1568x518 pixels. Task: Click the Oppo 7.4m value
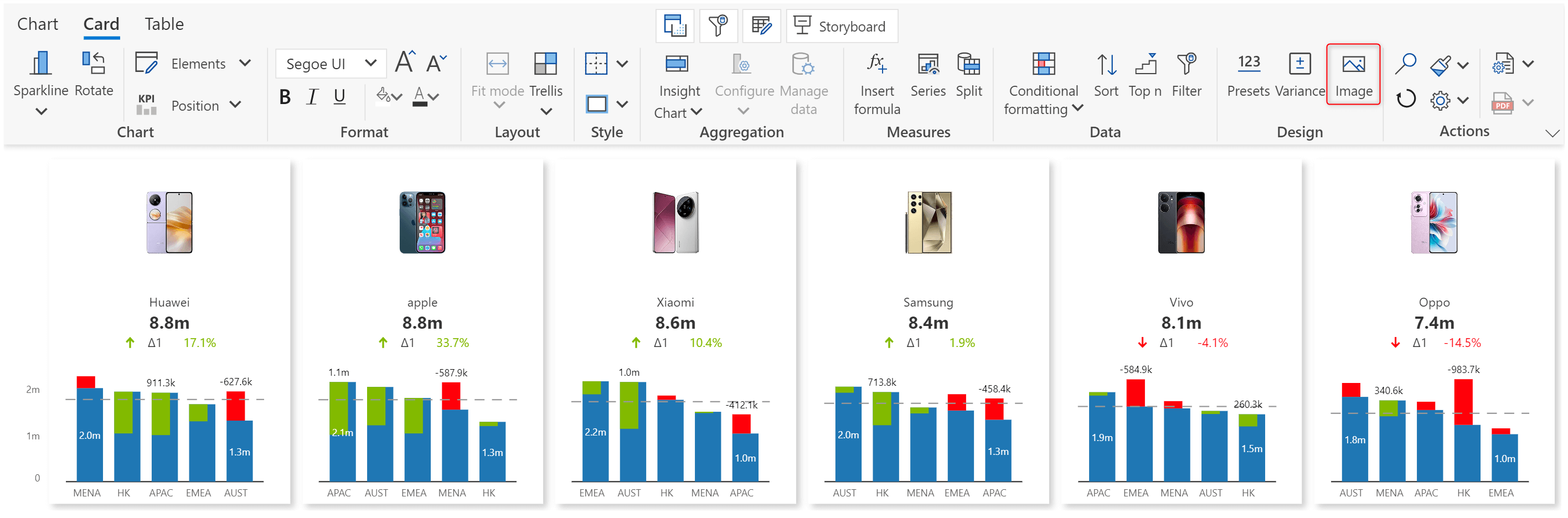point(1434,323)
